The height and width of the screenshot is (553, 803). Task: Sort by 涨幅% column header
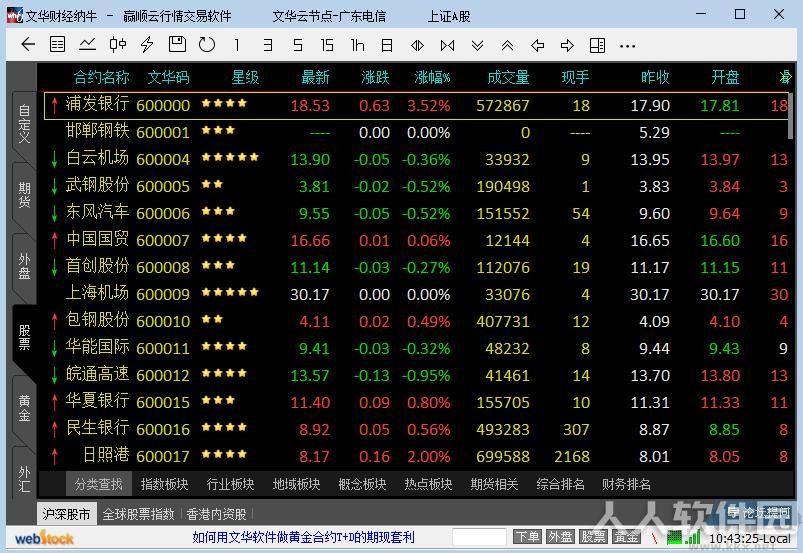[x=432, y=77]
